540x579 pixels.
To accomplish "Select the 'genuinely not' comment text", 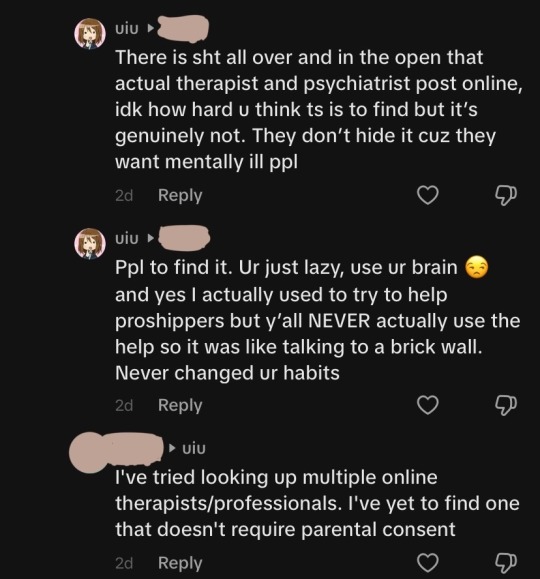I will pyautogui.click(x=318, y=110).
